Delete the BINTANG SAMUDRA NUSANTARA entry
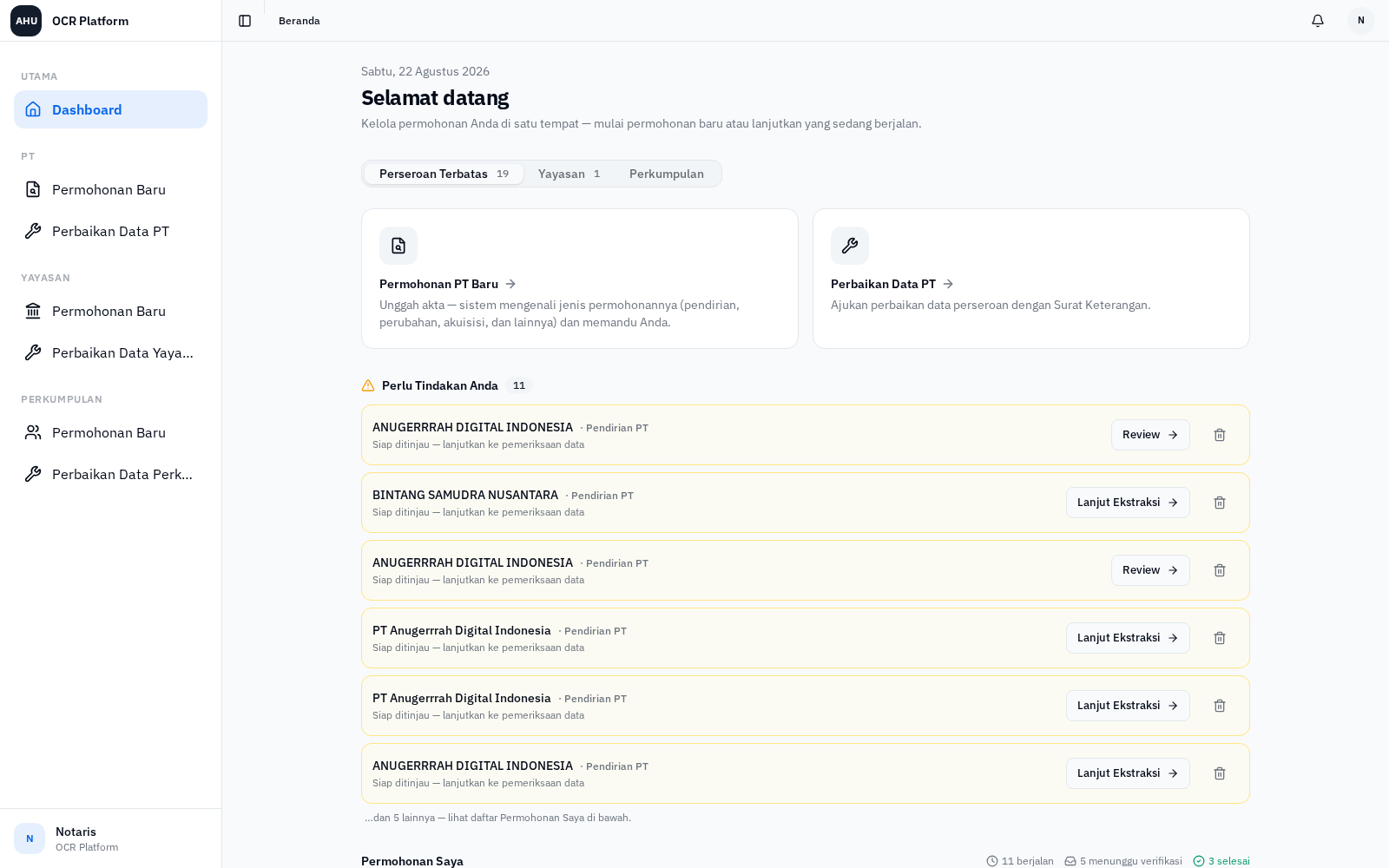 pos(1220,503)
